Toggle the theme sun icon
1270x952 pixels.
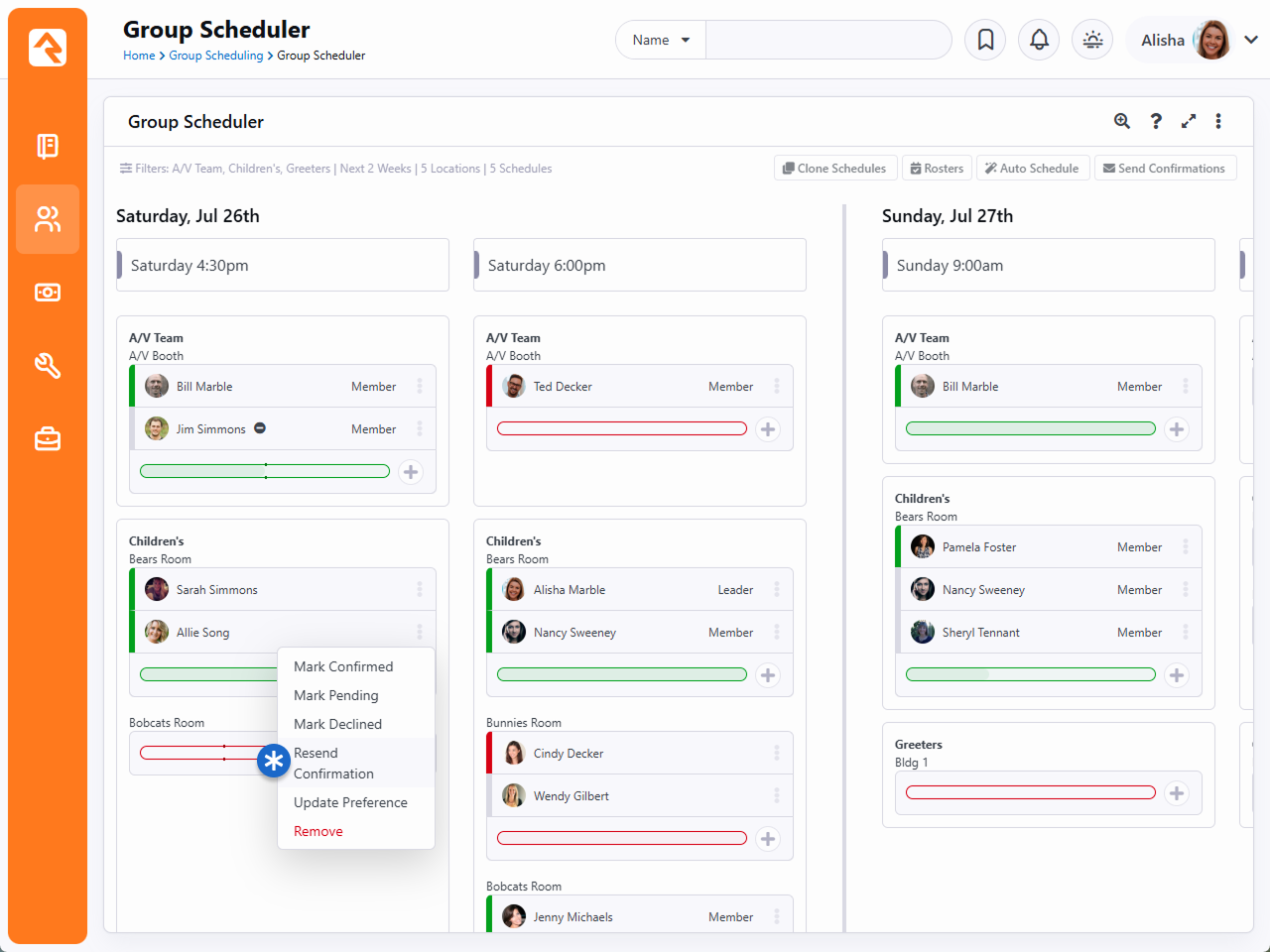click(1092, 40)
